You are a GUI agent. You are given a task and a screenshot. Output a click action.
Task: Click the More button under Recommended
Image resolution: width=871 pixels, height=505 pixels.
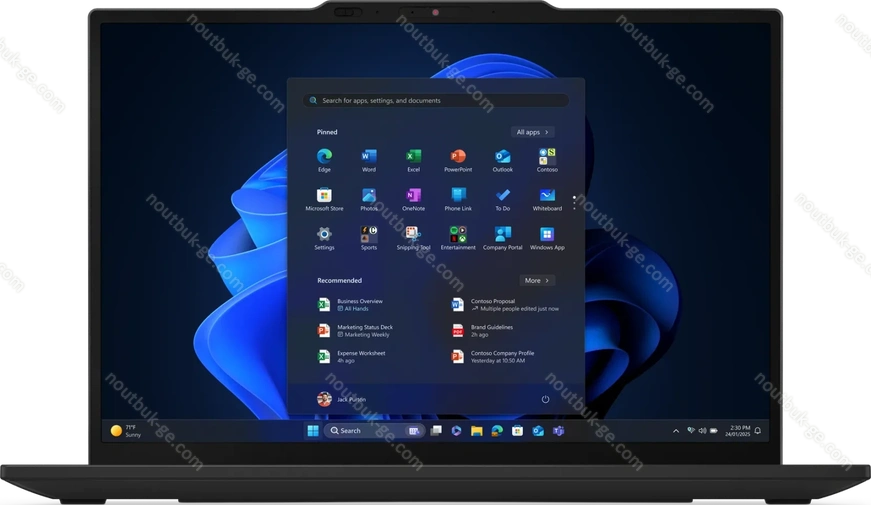coord(536,281)
